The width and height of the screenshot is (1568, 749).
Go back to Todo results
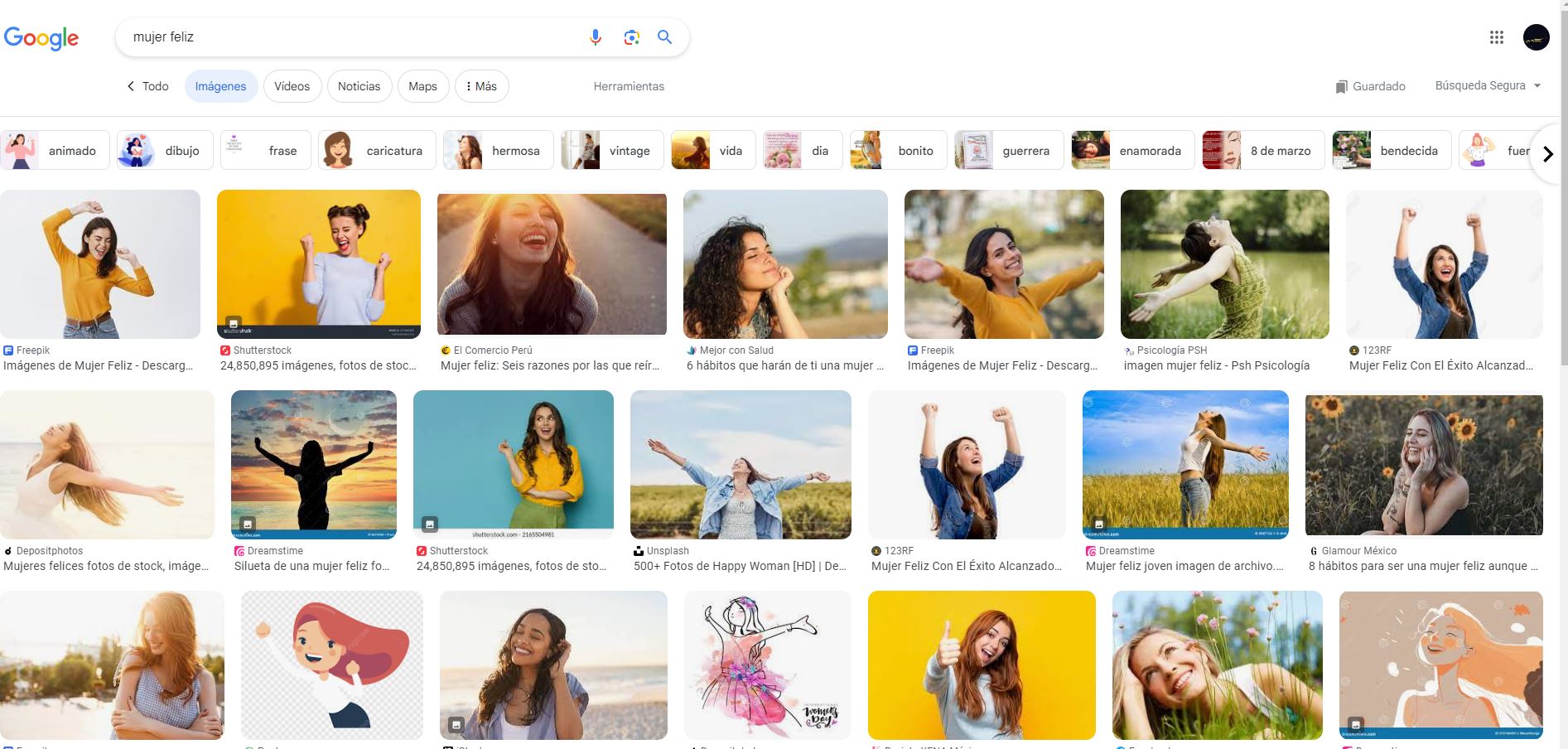click(x=147, y=86)
